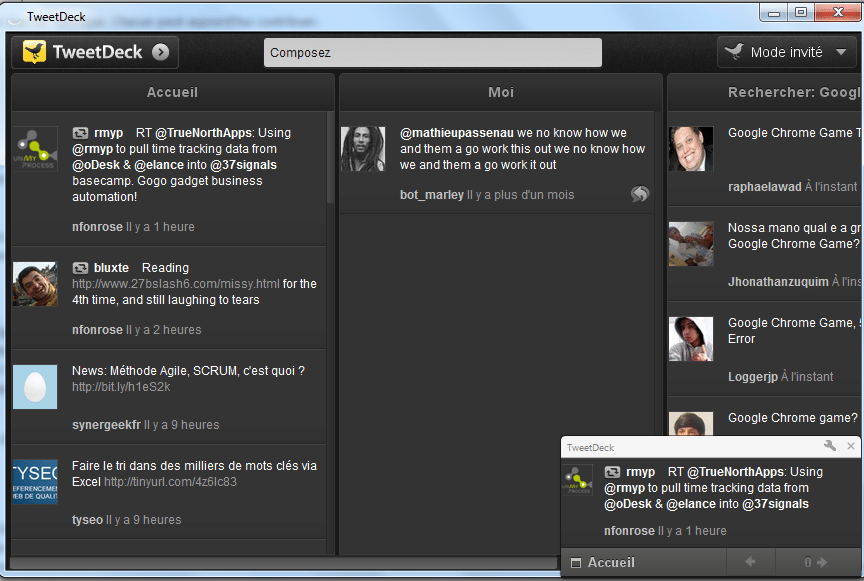Close the TweetDeck notification popup
The height and width of the screenshot is (581, 864).
click(851, 446)
